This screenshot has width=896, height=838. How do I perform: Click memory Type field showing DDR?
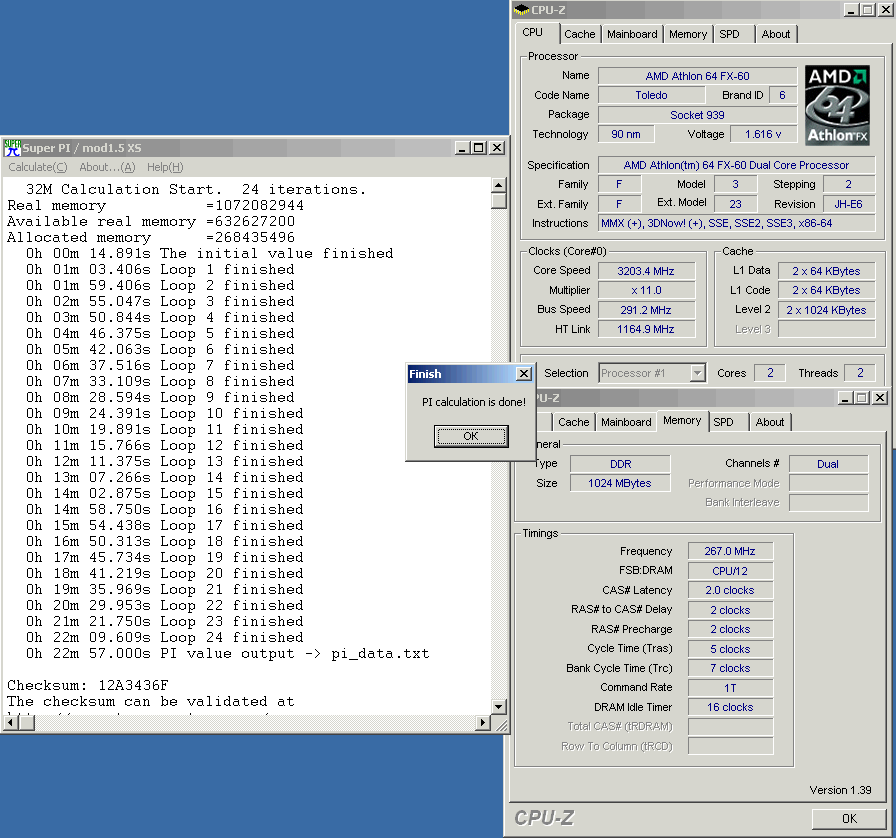pyautogui.click(x=621, y=464)
